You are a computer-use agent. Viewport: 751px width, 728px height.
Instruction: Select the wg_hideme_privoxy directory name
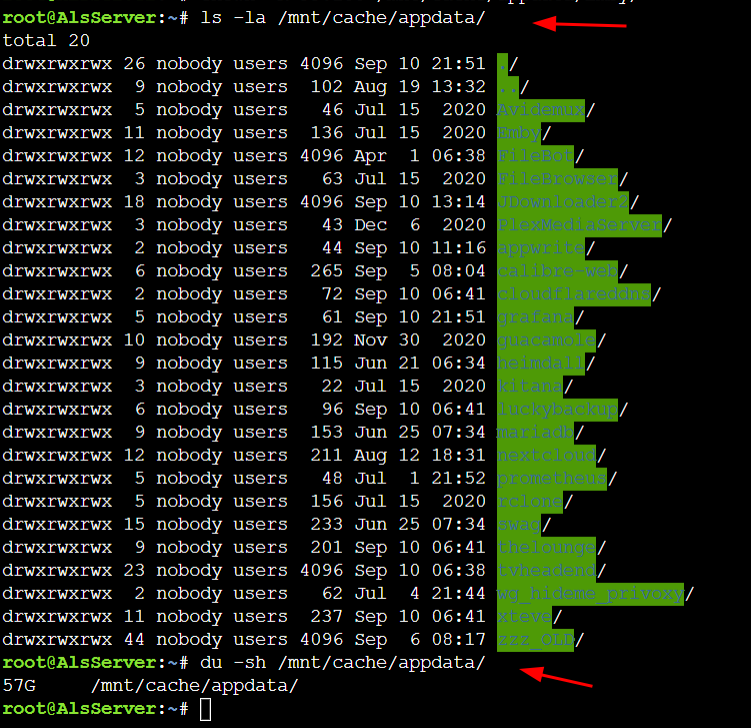[x=591, y=593]
